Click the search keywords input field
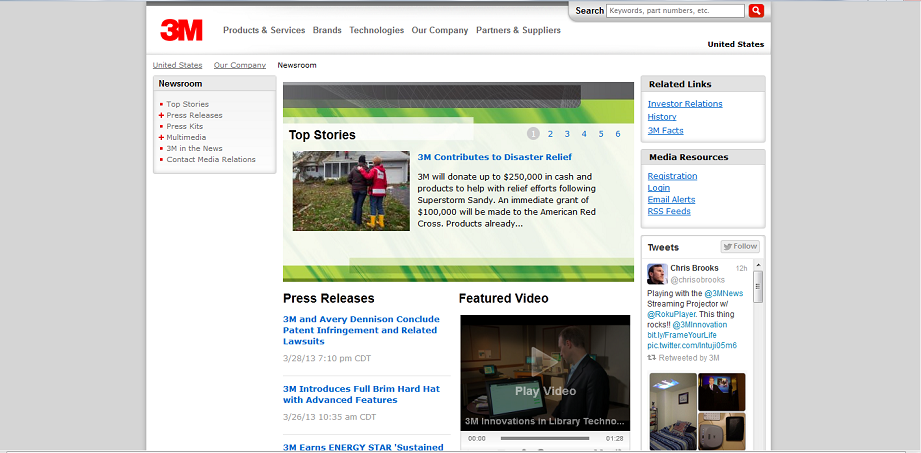 [675, 11]
